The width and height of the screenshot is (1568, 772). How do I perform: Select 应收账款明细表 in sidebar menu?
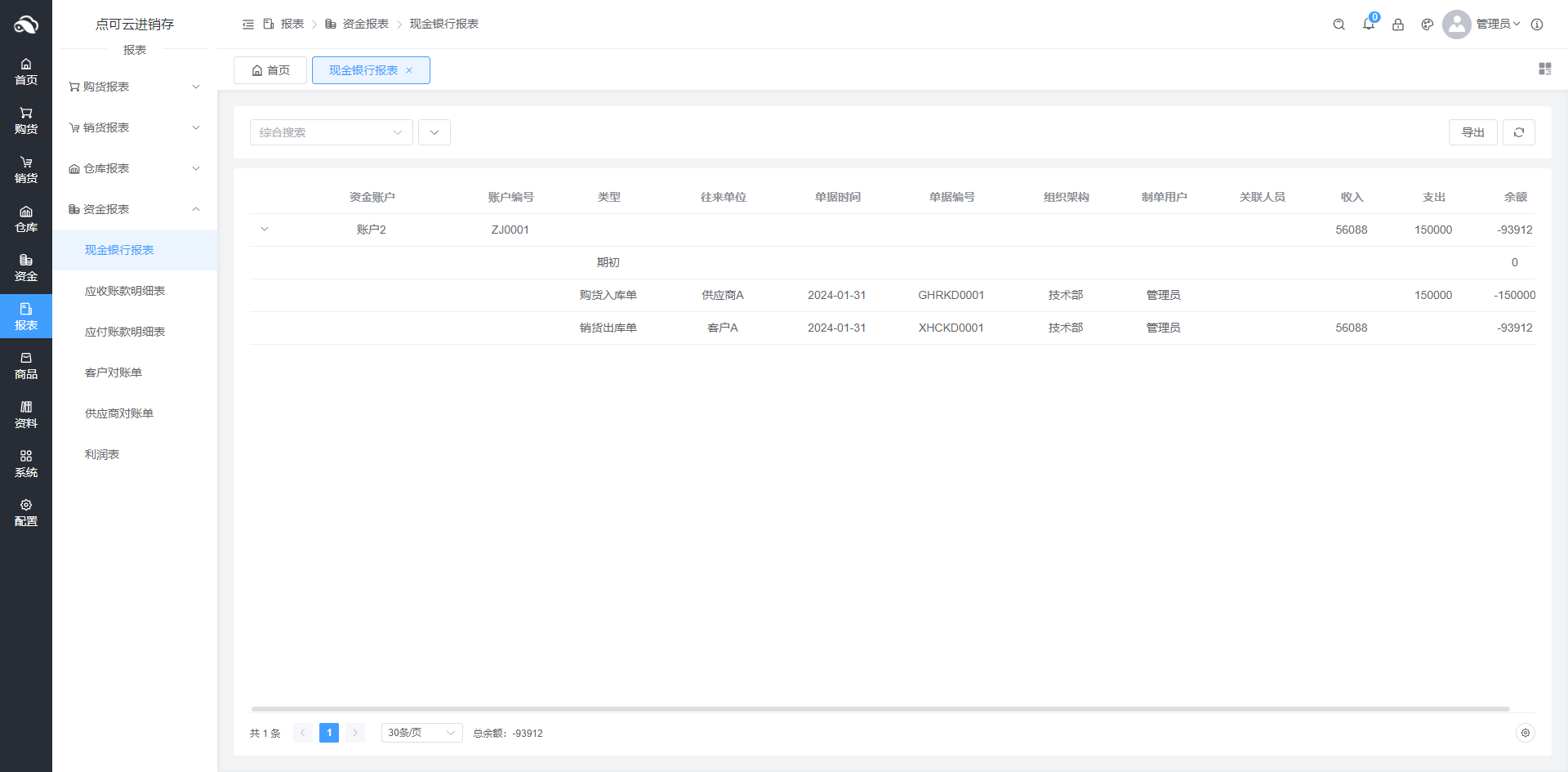tap(125, 291)
